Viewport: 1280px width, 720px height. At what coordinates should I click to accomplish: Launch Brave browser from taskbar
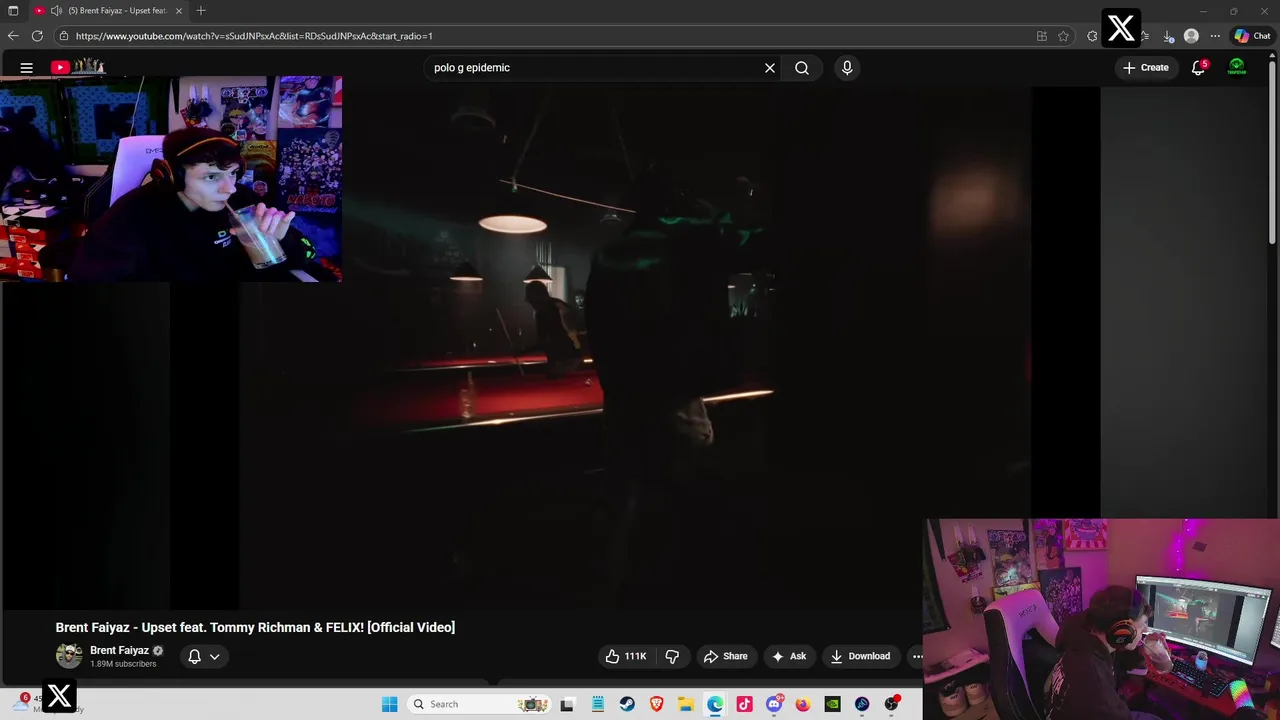coord(656,704)
